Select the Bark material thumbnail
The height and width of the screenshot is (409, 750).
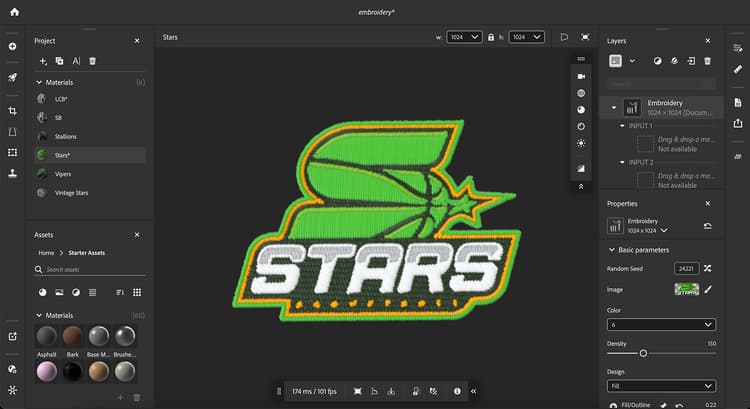[x=72, y=336]
